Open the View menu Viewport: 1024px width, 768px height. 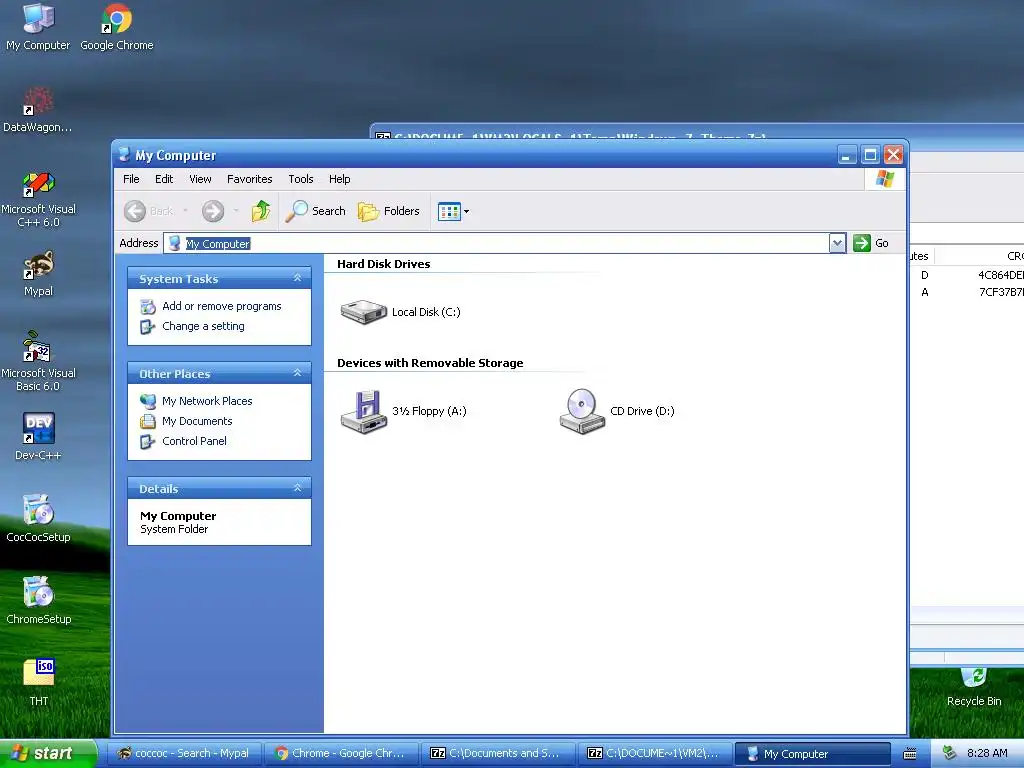200,179
